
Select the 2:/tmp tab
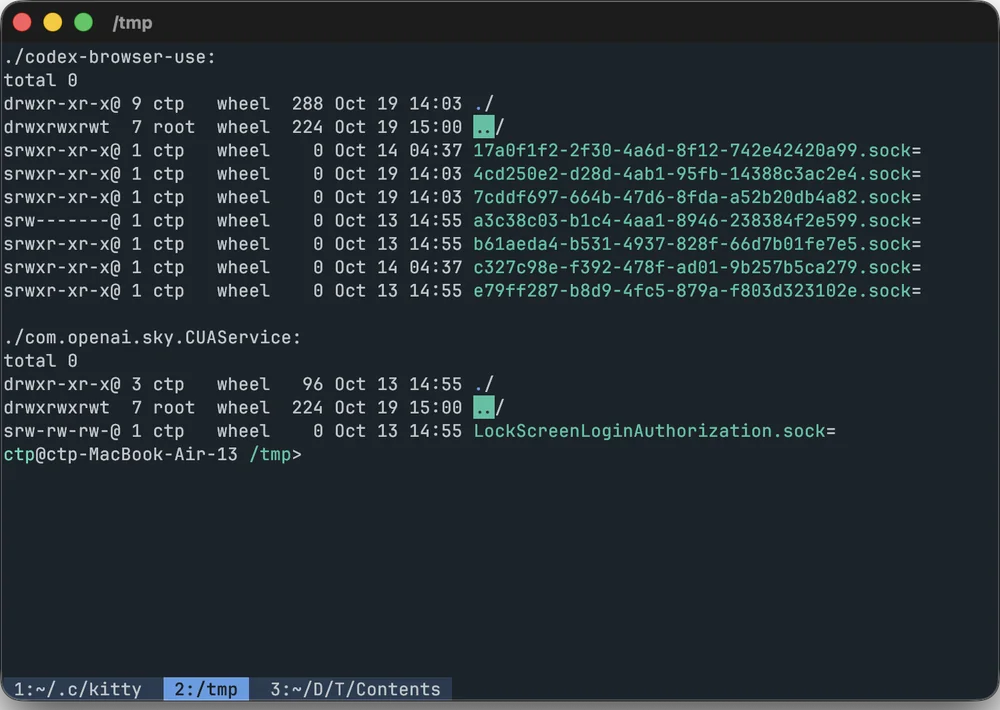tap(206, 689)
